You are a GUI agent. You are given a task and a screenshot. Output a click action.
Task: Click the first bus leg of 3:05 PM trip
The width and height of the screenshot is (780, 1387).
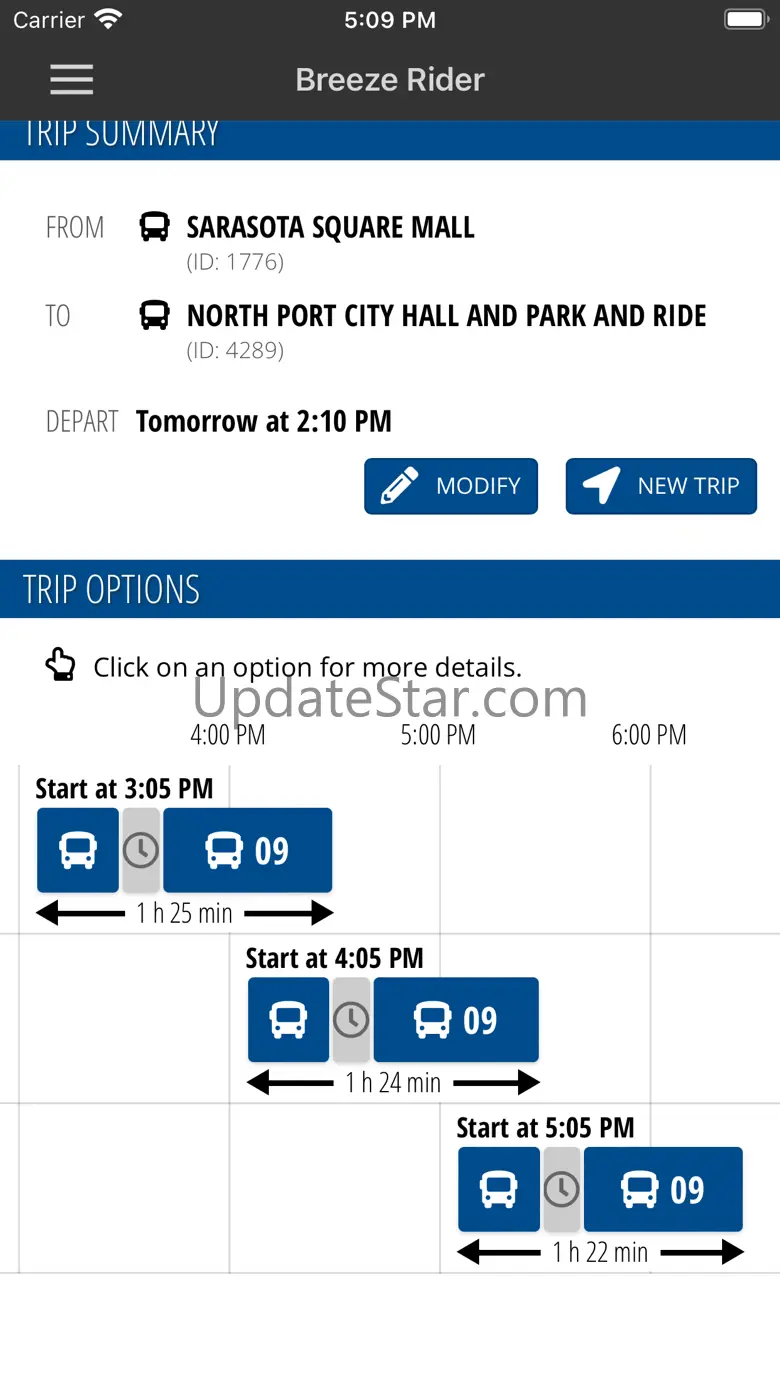78,851
